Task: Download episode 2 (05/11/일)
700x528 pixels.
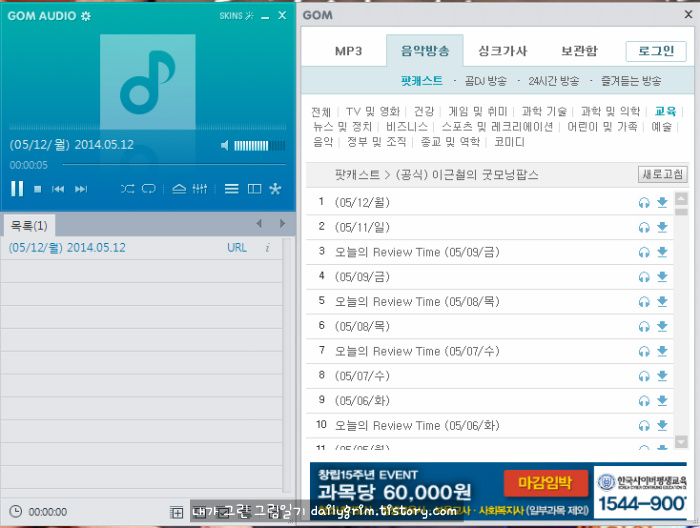Action: 662,228
